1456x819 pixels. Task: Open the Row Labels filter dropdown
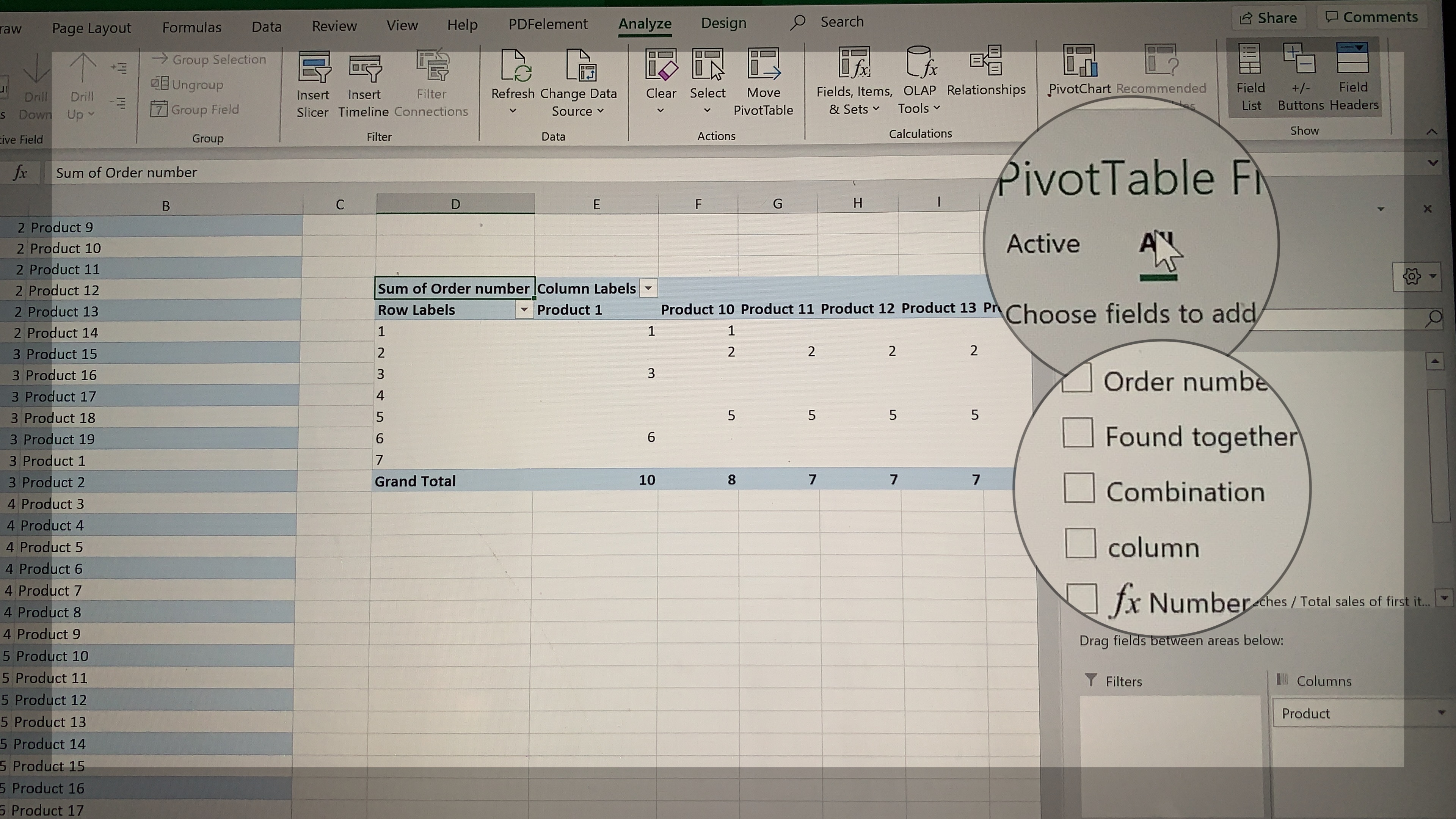coord(524,310)
